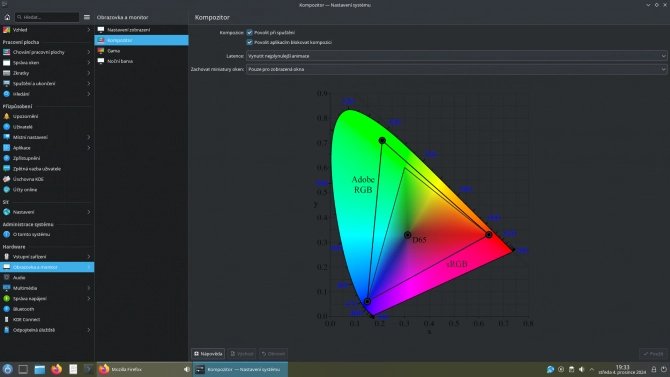
Task: Open the Vzhled appearance category
Action: click(47, 30)
